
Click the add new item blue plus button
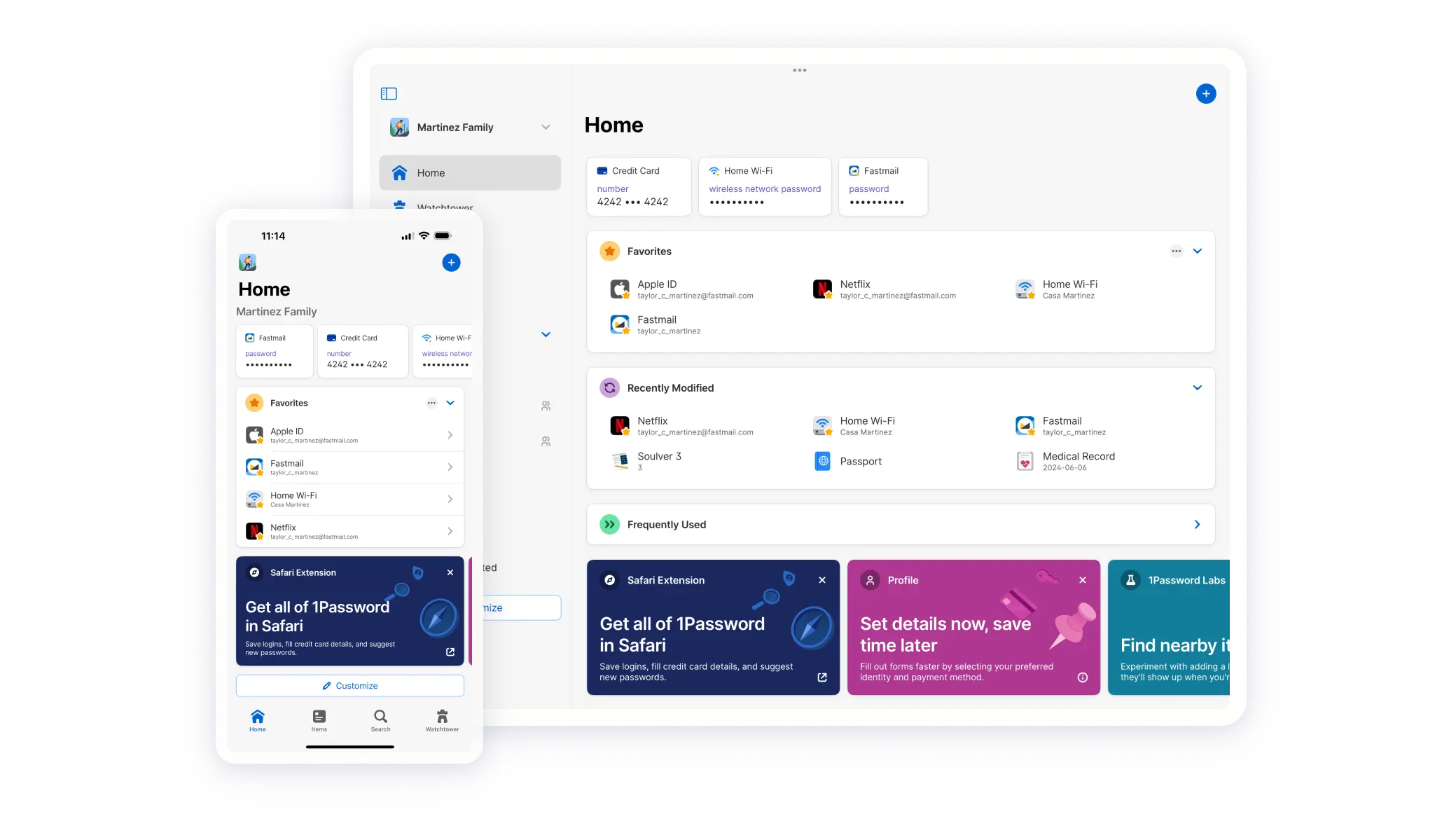1206,93
